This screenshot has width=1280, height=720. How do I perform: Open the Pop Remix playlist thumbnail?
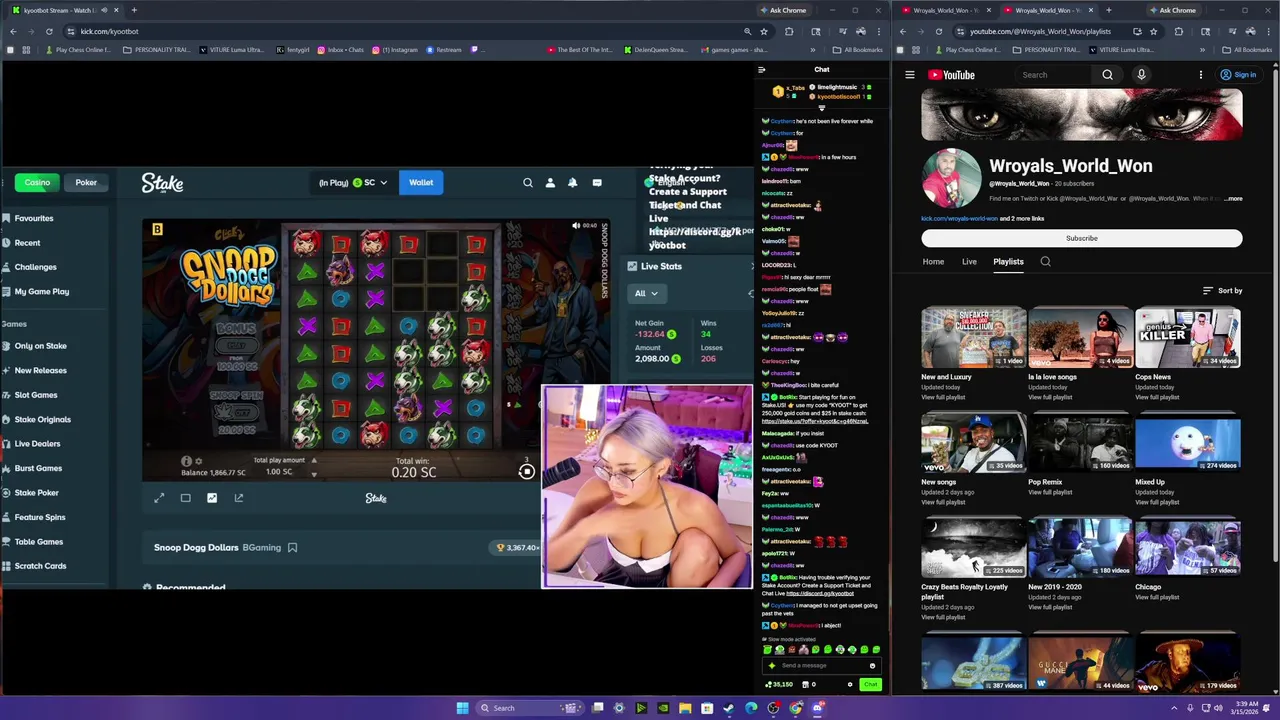[x=1081, y=443]
